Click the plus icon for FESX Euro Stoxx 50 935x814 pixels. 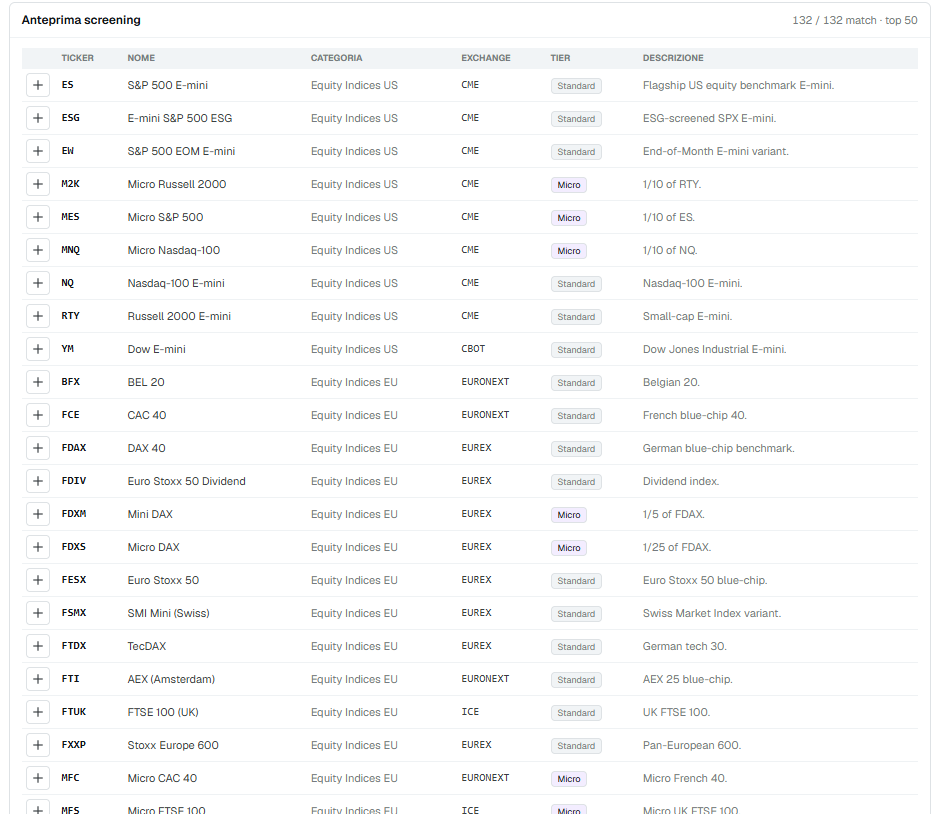click(38, 580)
